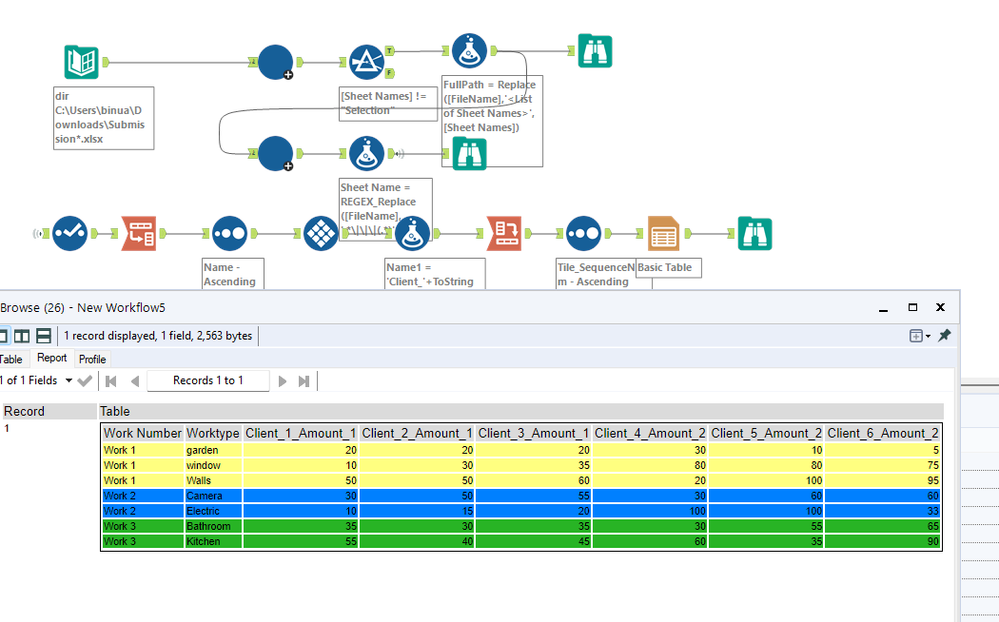Select the Select tool with checkmark icon
999x622 pixels.
coord(70,233)
